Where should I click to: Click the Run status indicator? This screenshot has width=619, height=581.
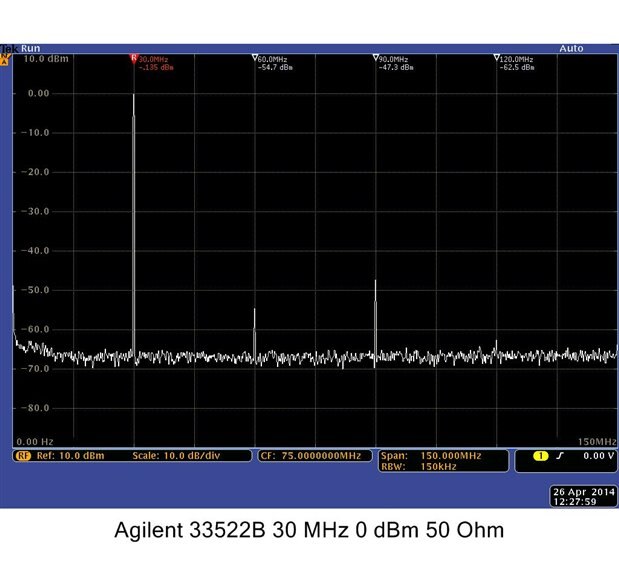point(30,49)
